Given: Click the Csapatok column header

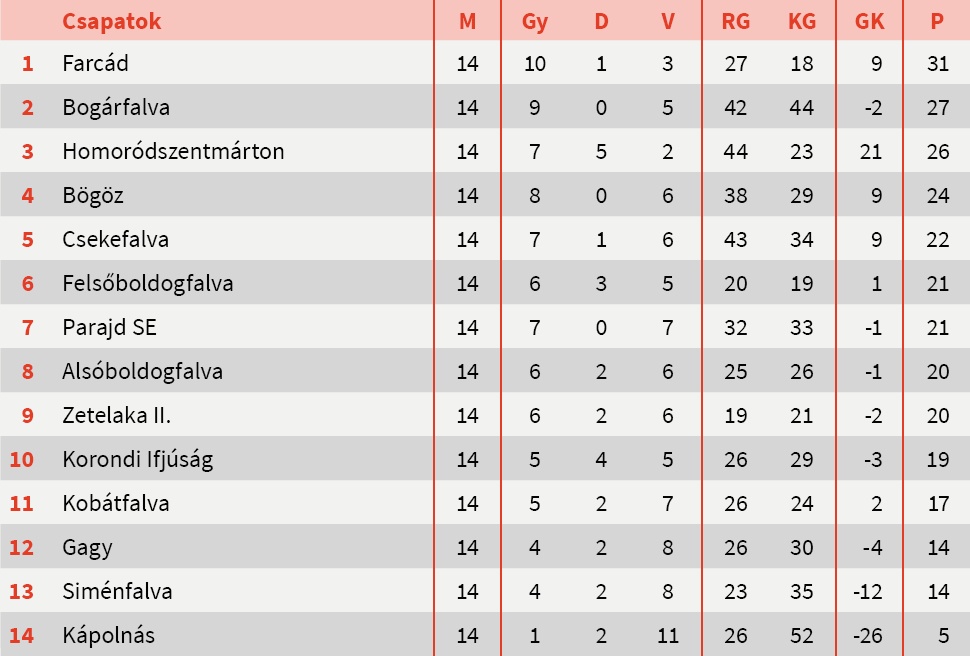Looking at the screenshot, I should (111, 21).
